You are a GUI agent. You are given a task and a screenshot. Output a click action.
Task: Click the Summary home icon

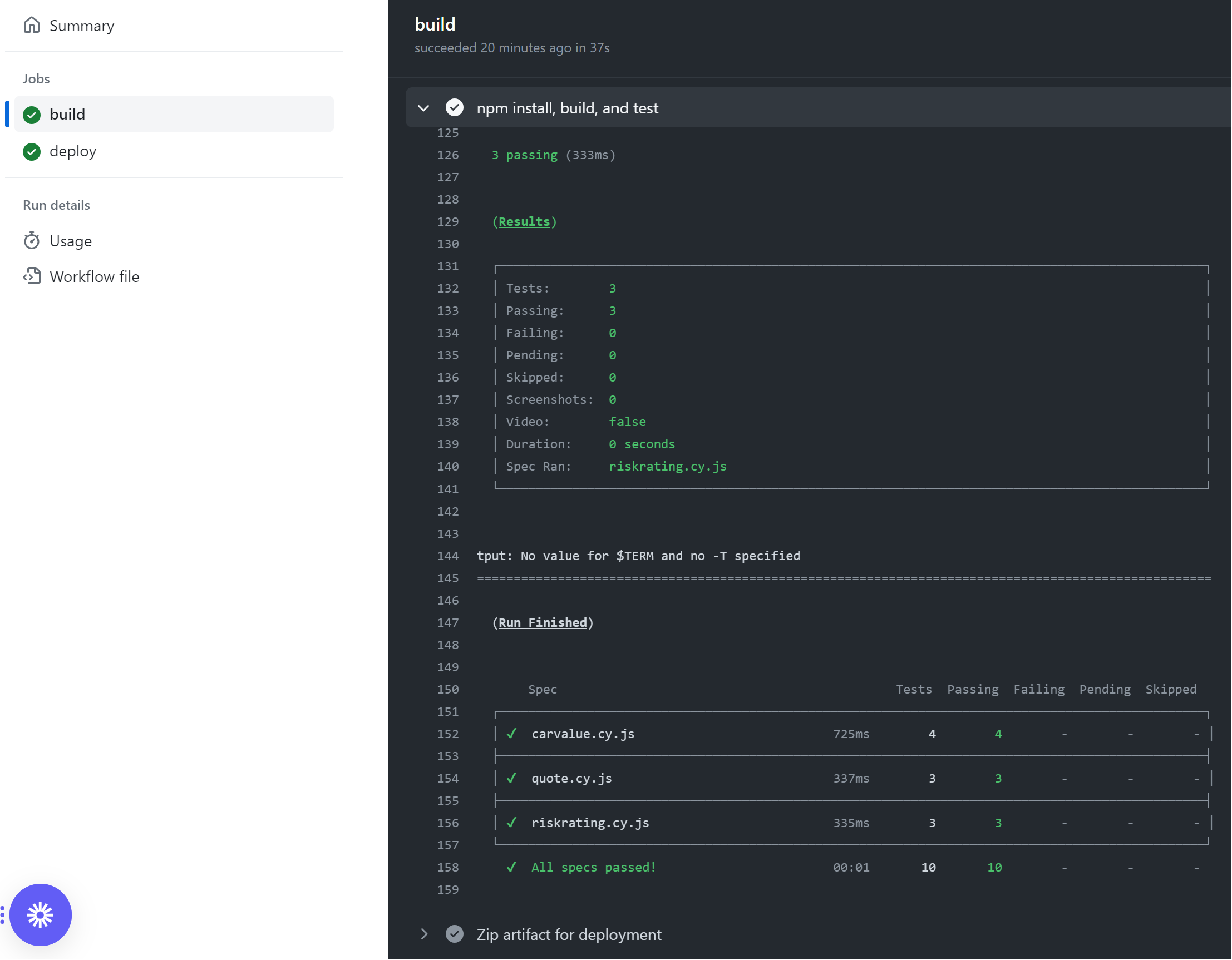(x=32, y=26)
